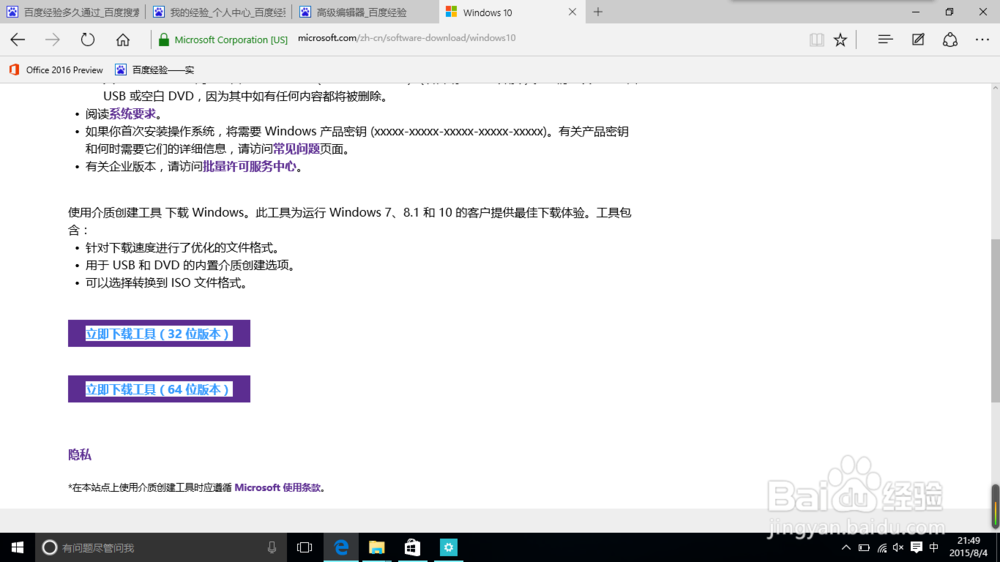Open reading view book icon

(x=816, y=40)
